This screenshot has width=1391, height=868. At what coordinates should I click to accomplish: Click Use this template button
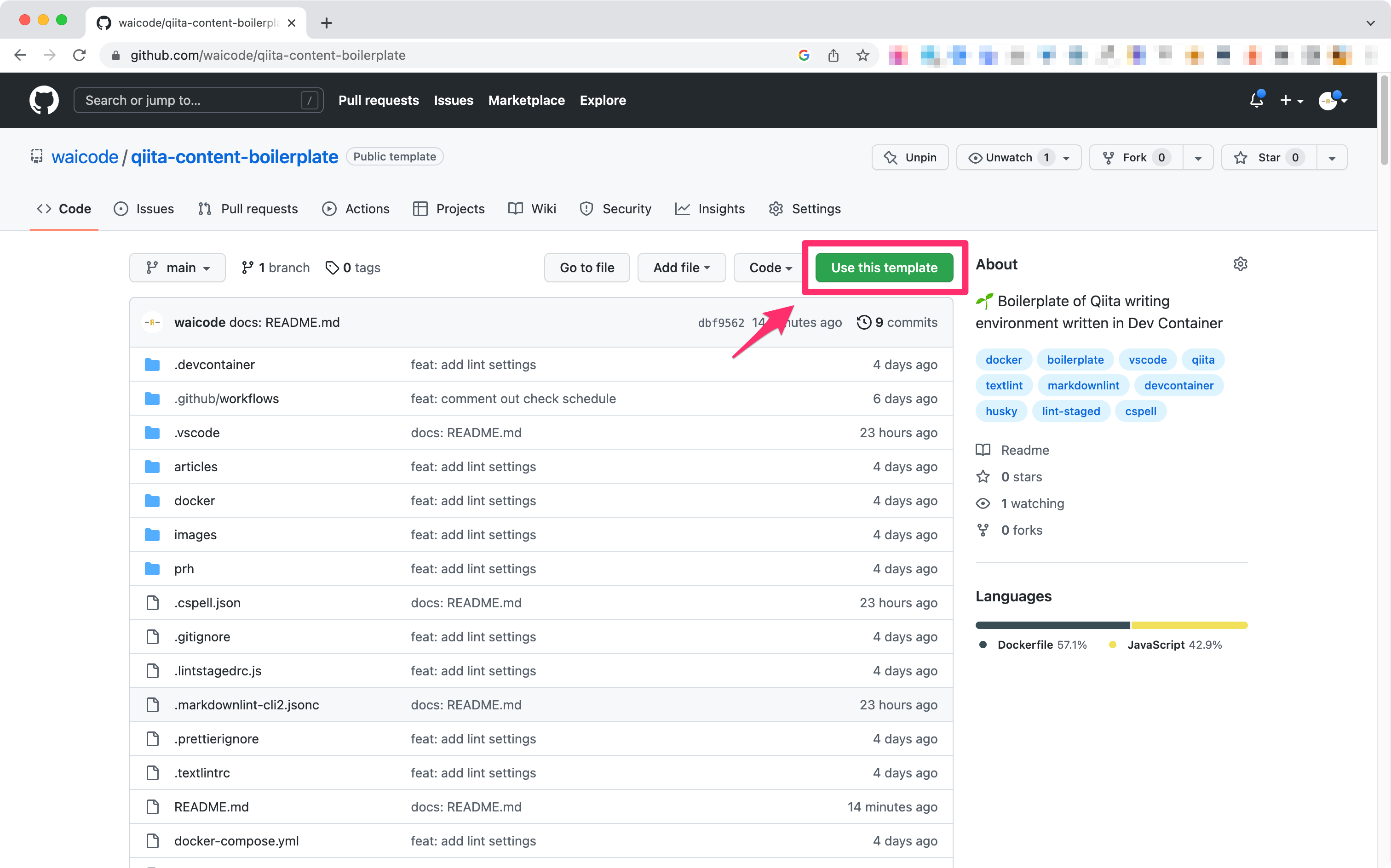(884, 268)
